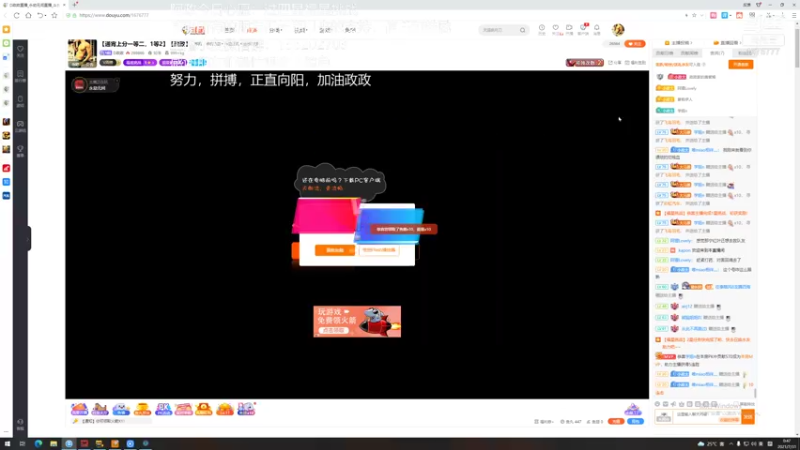This screenshot has height=450, width=800.
Task: Click the purple backpack icon beside gift bar
Action: [633, 409]
